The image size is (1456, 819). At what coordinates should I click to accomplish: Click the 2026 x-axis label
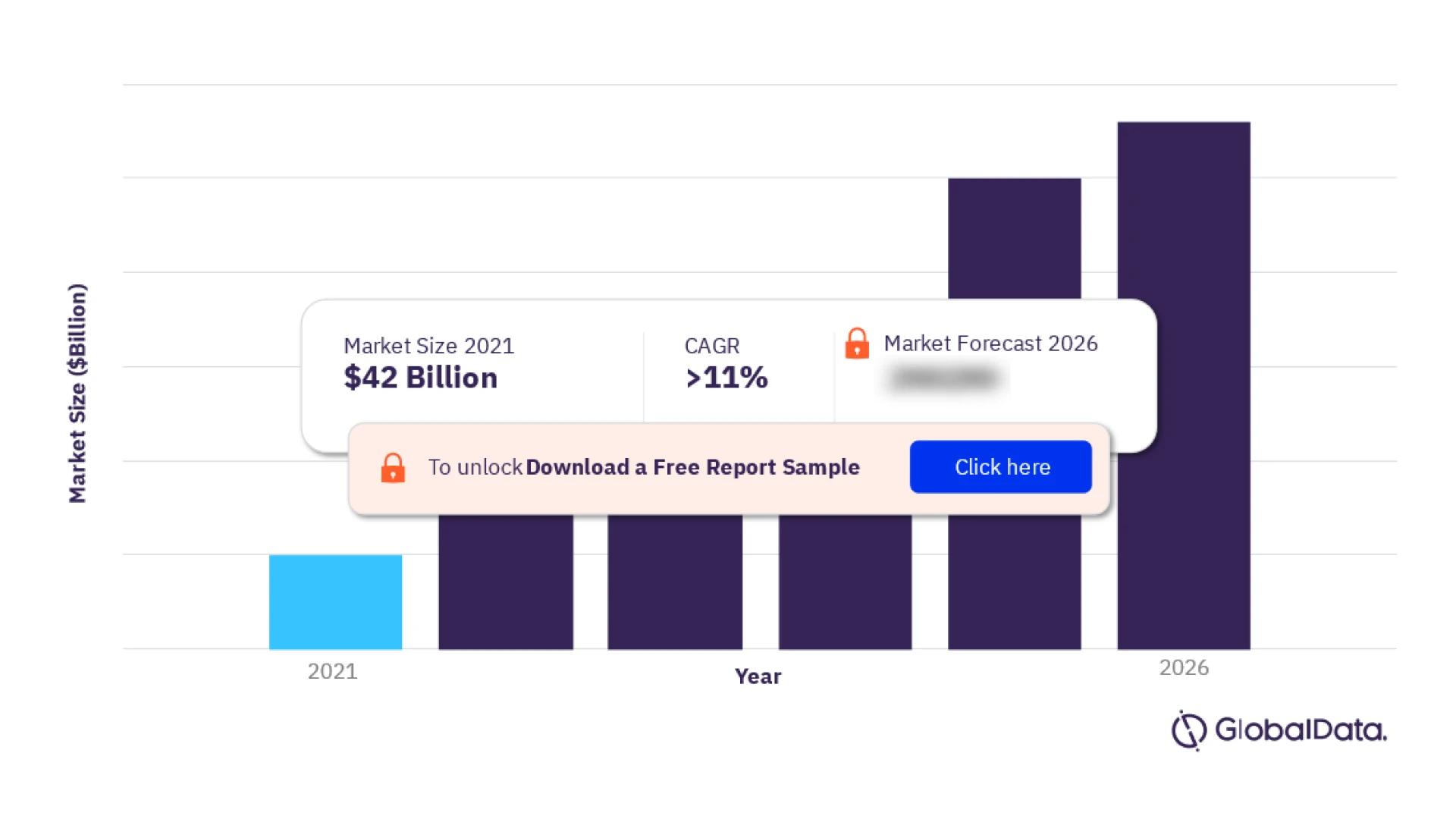[x=1183, y=667]
